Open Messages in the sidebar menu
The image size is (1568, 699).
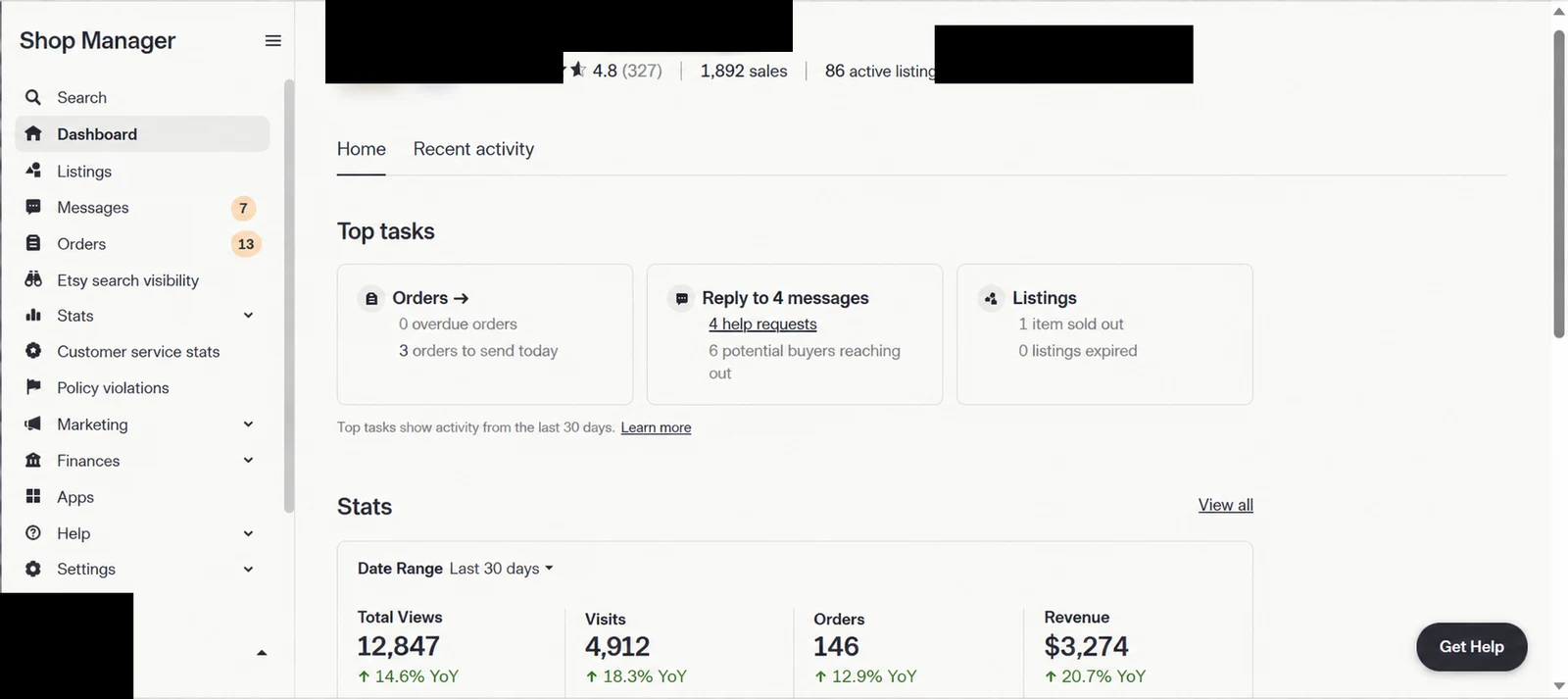[x=93, y=207]
